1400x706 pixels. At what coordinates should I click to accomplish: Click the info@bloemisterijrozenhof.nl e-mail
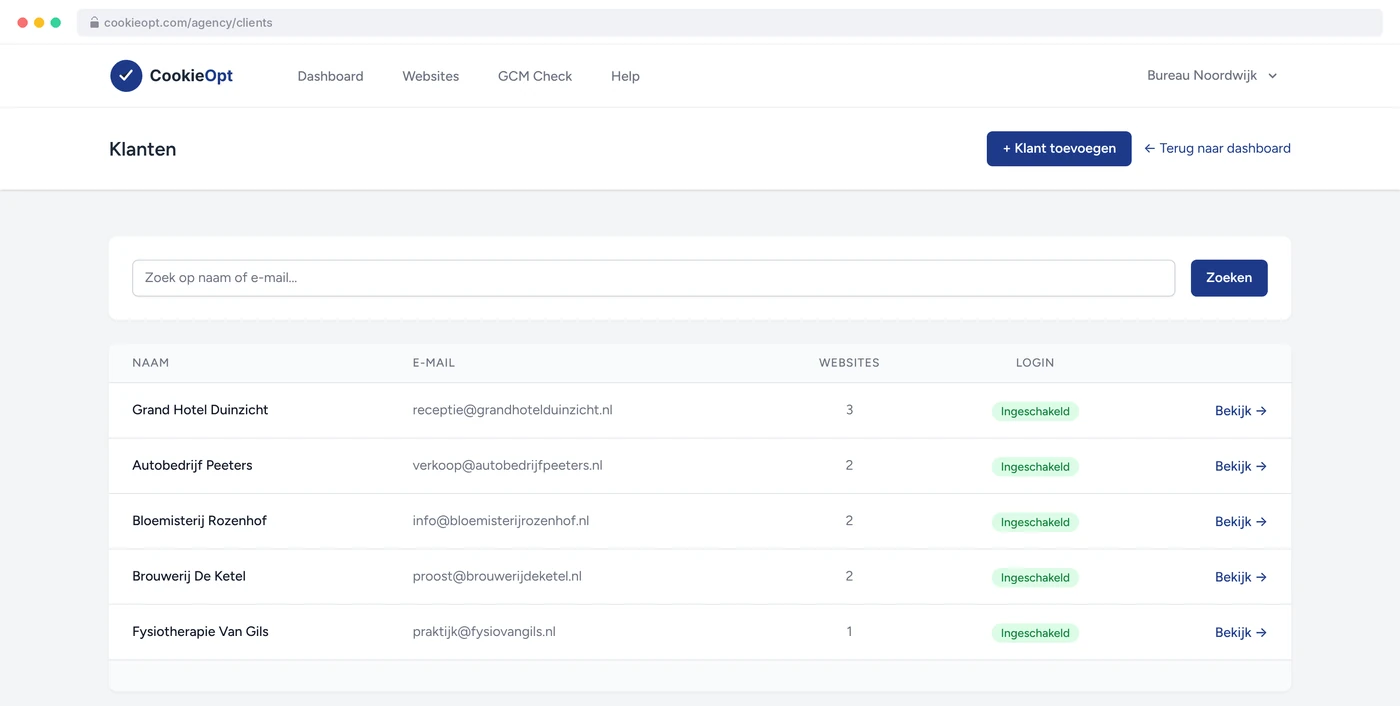501,521
